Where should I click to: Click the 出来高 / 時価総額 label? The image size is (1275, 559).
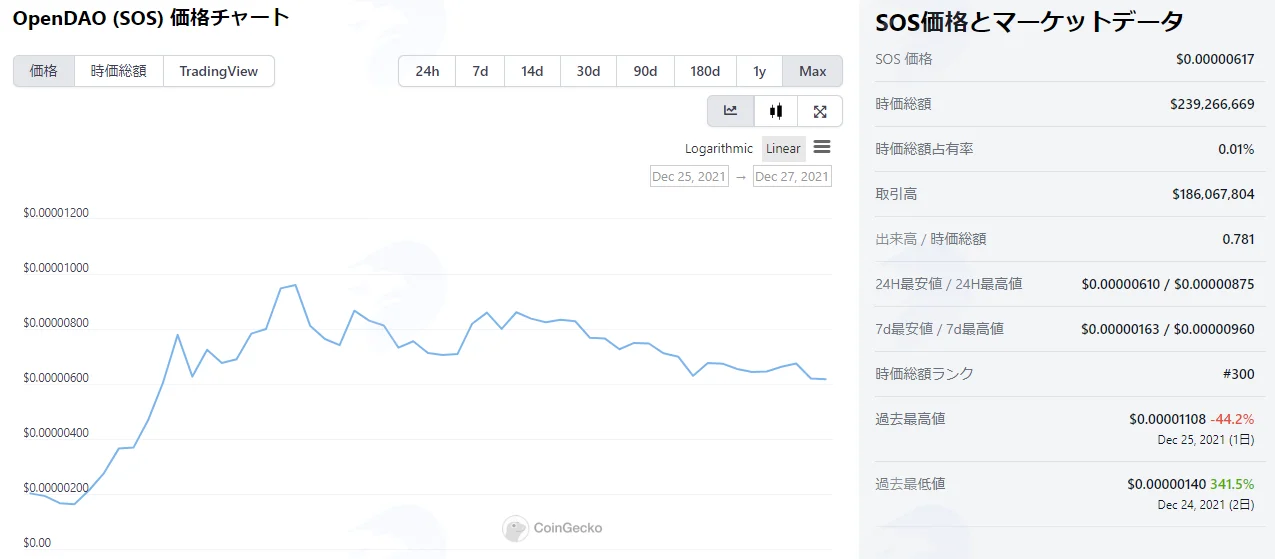931,239
